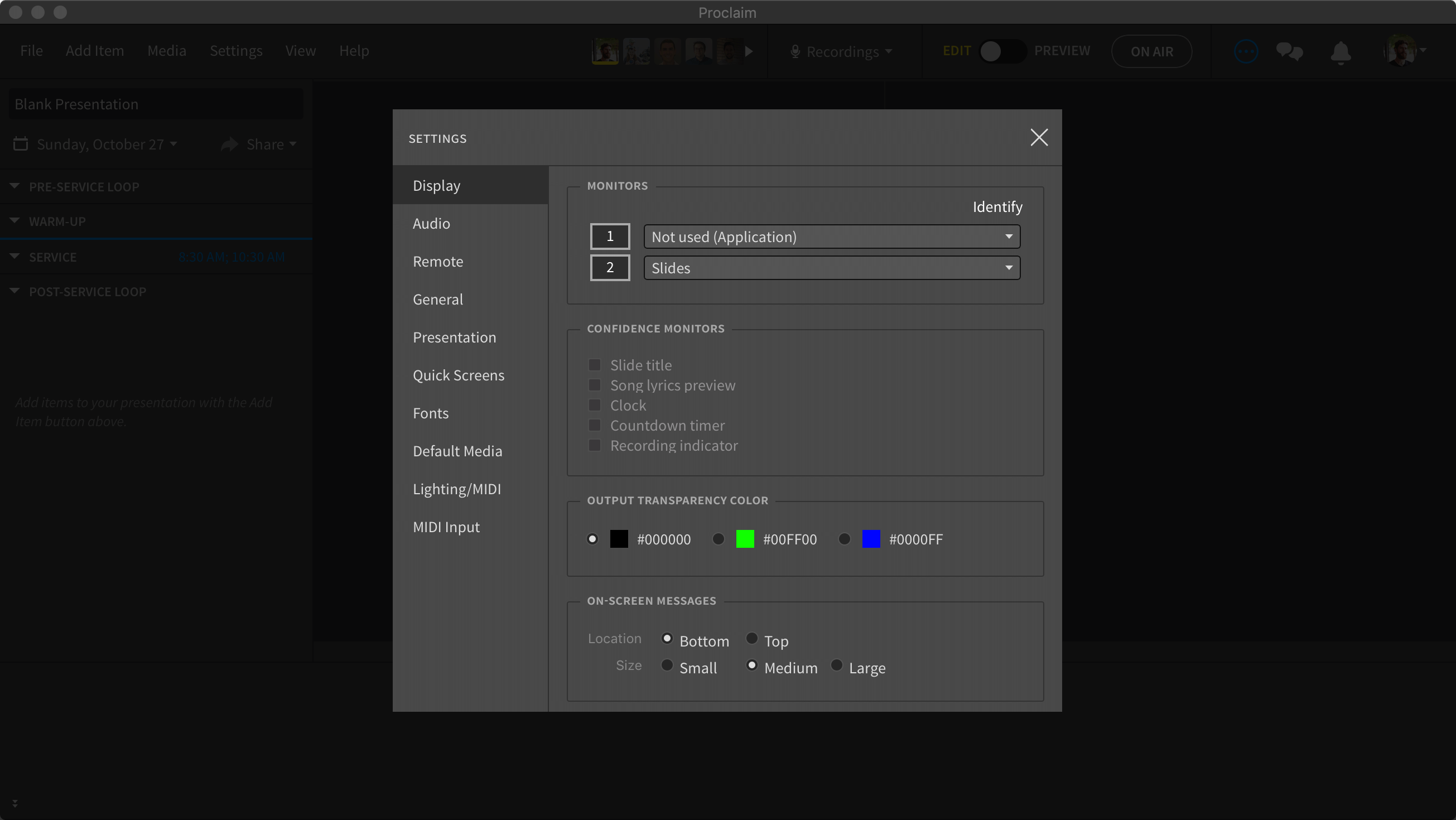Click the Share arrow icon
Image resolution: width=1456 pixels, height=820 pixels.
[229, 144]
